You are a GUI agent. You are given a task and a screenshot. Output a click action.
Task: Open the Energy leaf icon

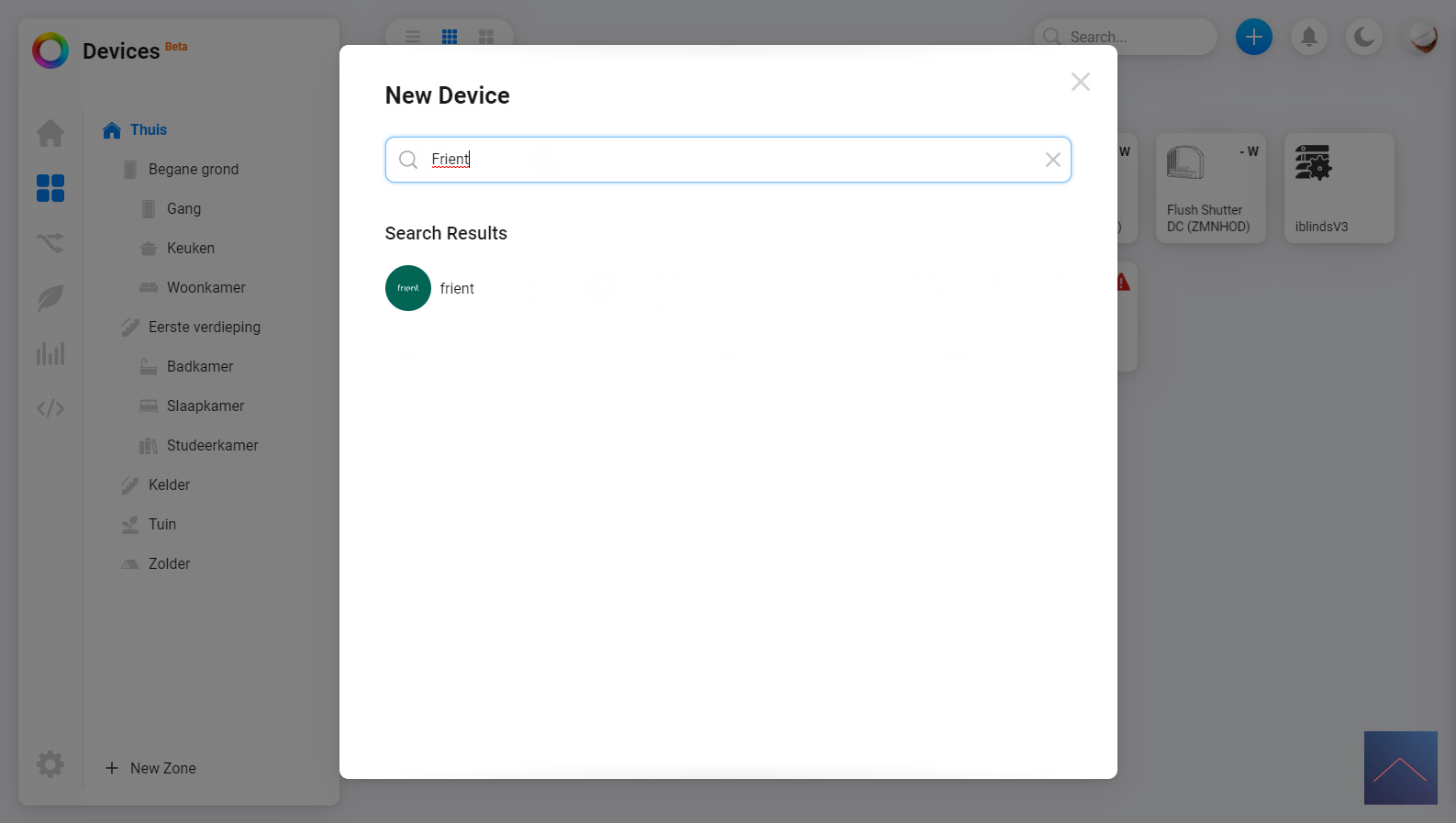[x=50, y=298]
